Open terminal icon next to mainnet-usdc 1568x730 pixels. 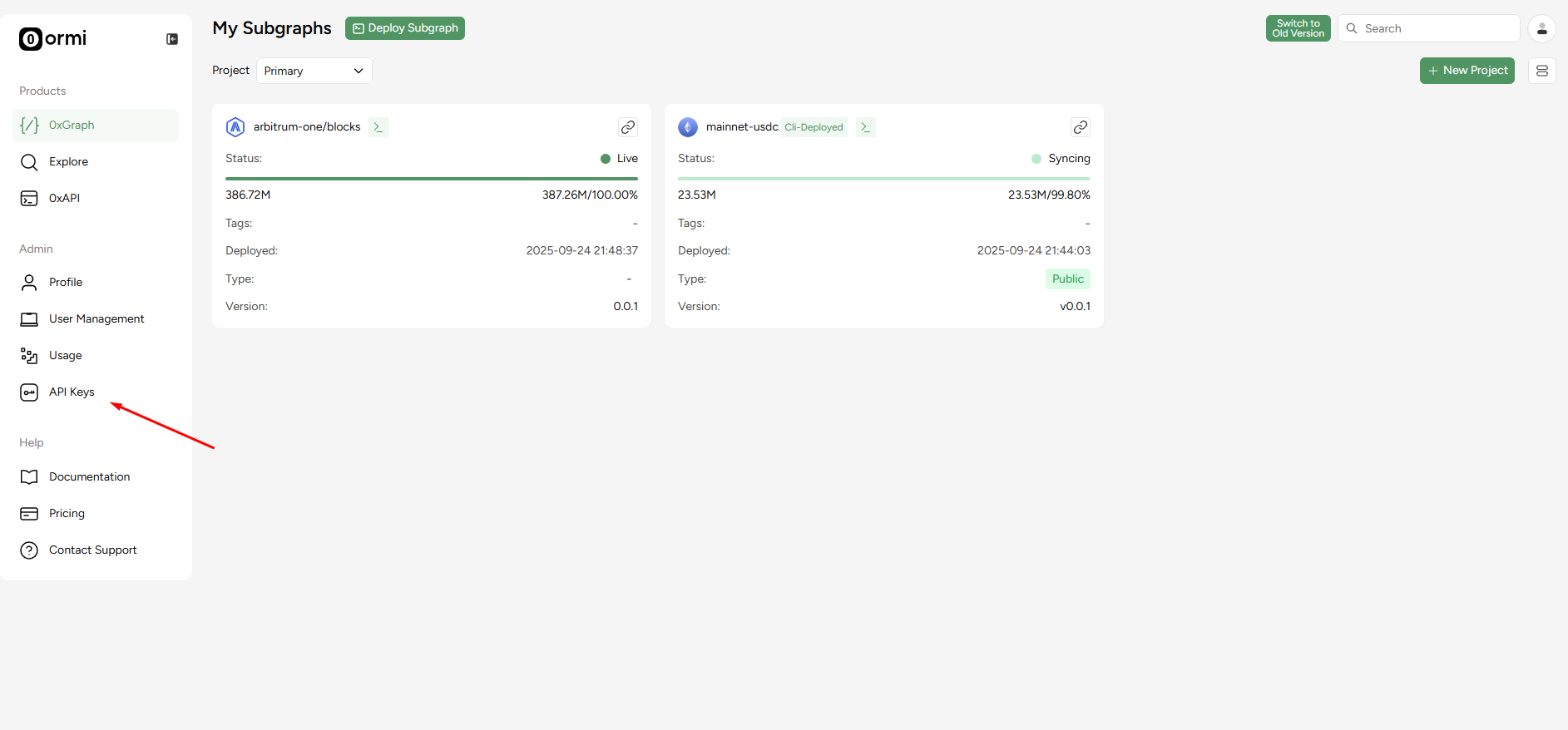[866, 127]
